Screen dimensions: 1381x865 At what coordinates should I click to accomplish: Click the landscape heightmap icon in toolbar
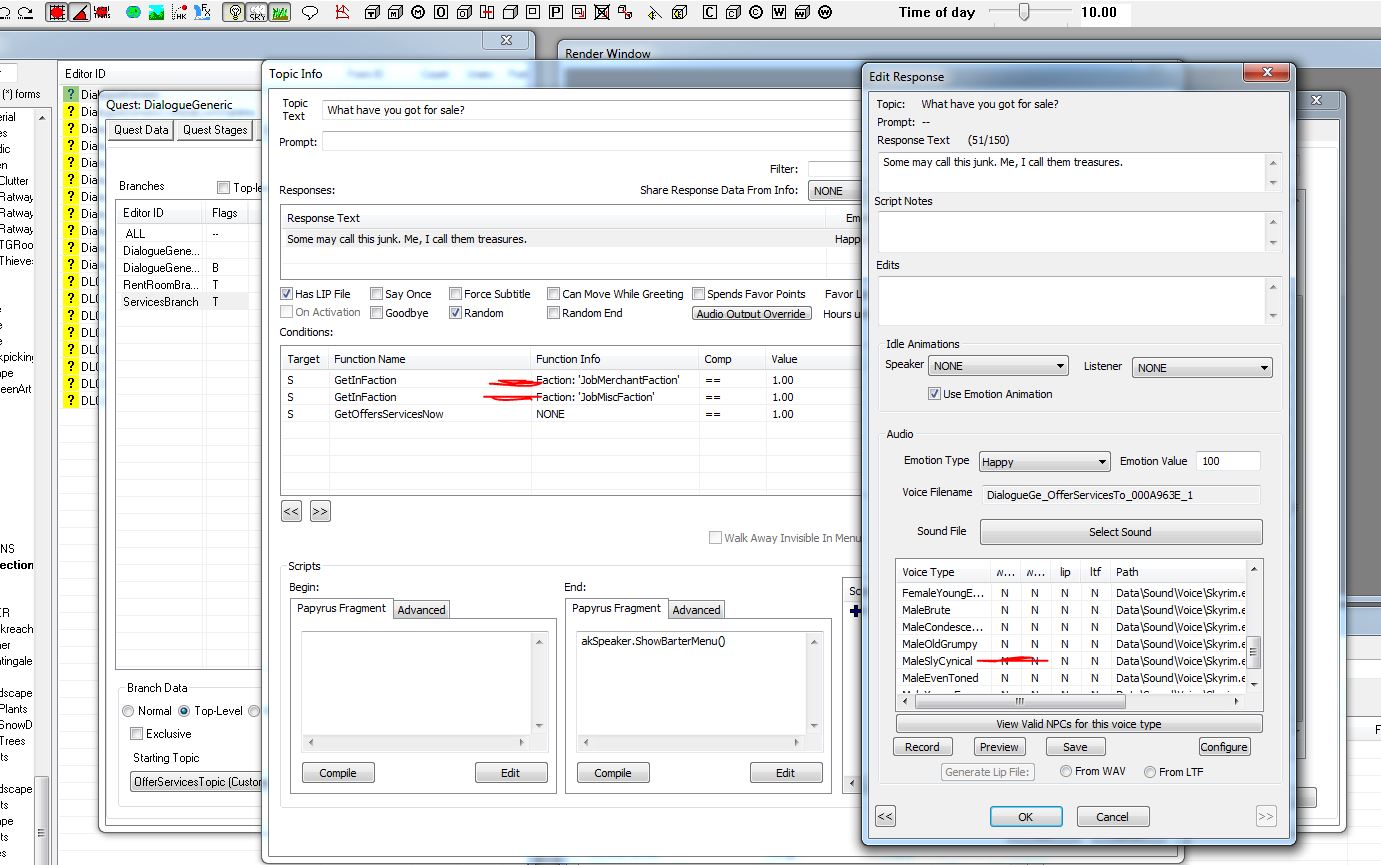157,13
